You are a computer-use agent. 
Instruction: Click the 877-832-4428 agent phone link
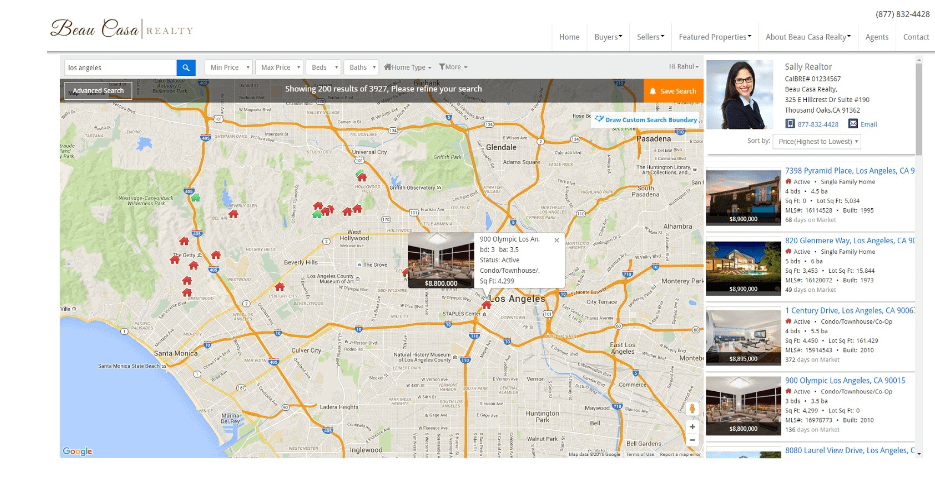[818, 125]
